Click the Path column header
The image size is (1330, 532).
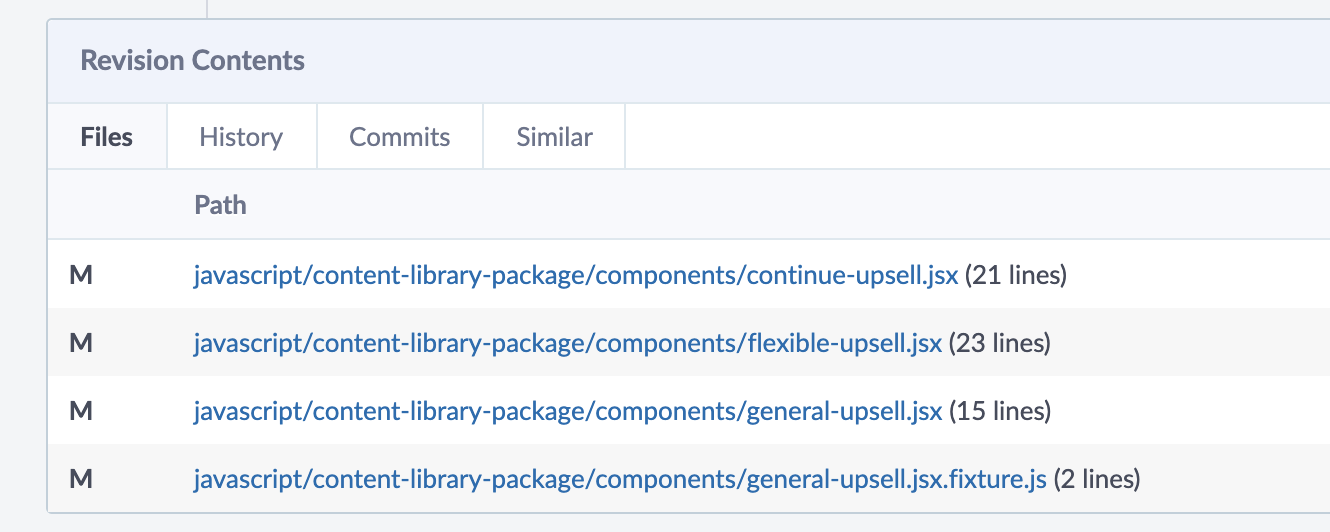220,205
